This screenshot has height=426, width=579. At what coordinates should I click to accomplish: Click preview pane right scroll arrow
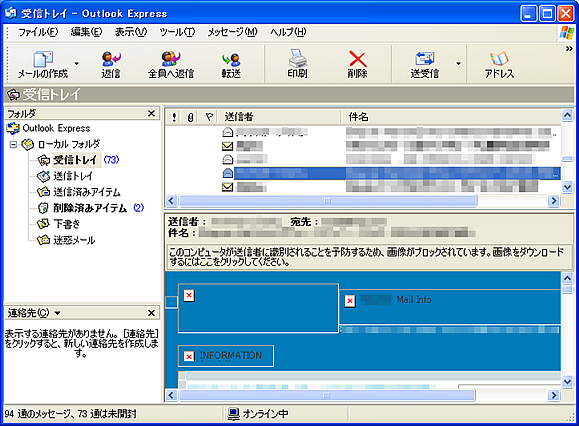(554, 395)
